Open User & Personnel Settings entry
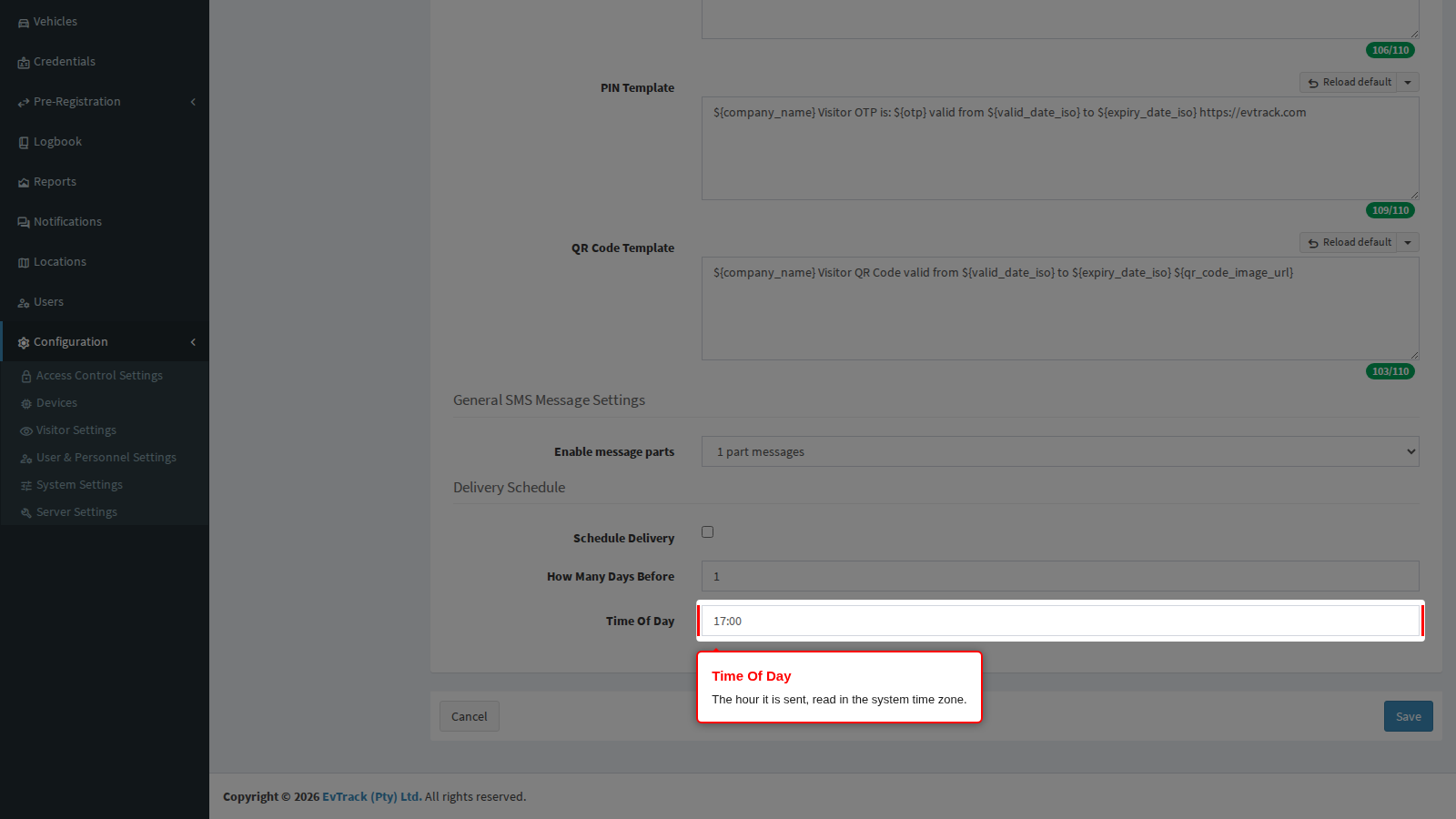Viewport: 1456px width, 819px height. [x=105, y=457]
